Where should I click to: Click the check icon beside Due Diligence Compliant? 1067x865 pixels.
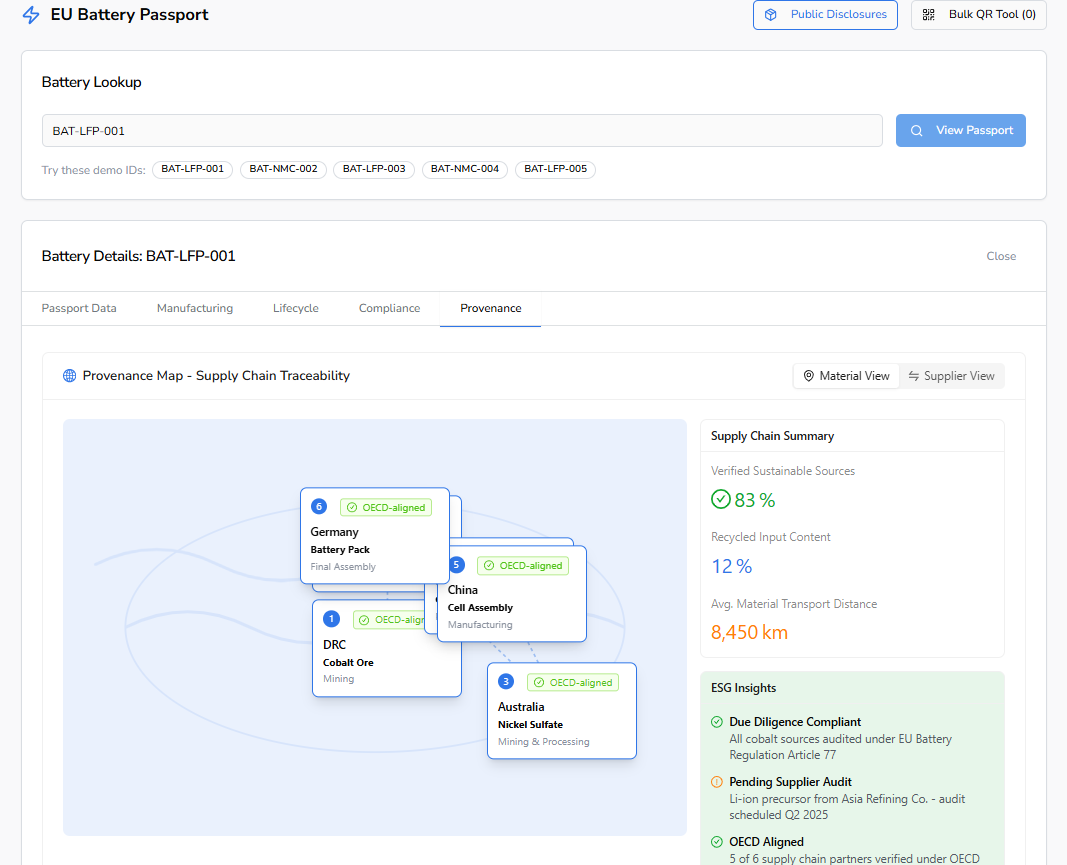pyautogui.click(x=717, y=722)
